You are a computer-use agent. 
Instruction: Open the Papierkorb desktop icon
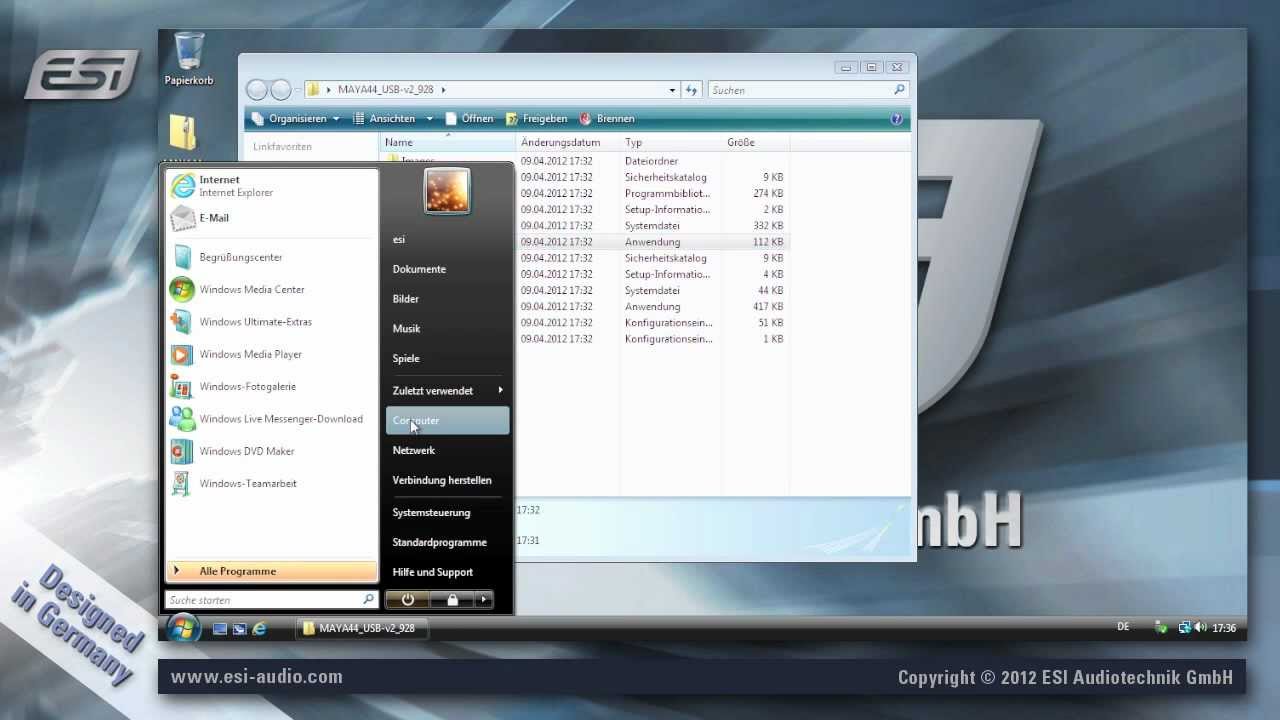[189, 58]
